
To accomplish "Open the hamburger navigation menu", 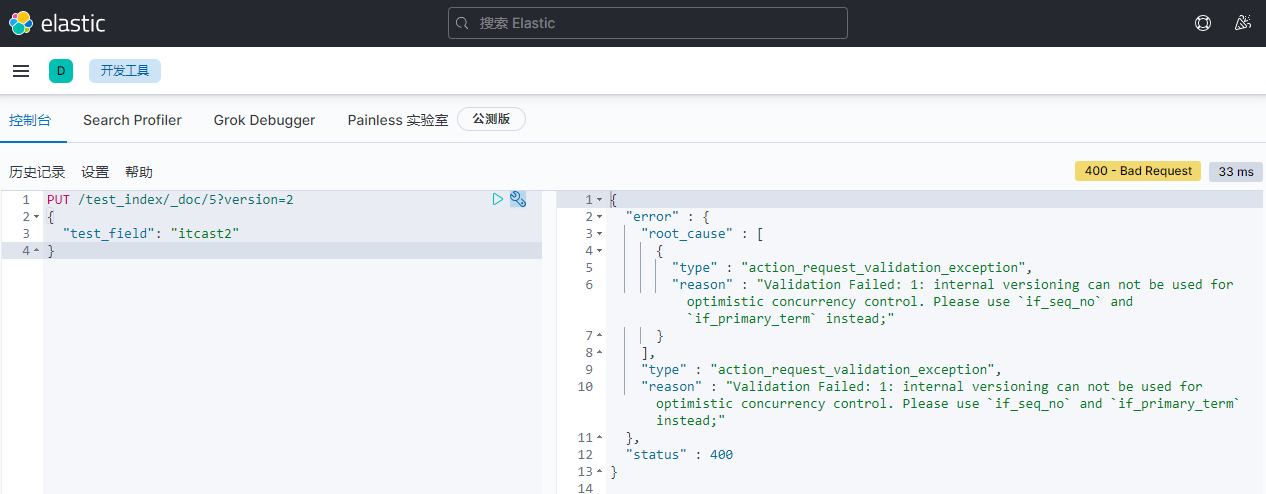I will pos(21,71).
